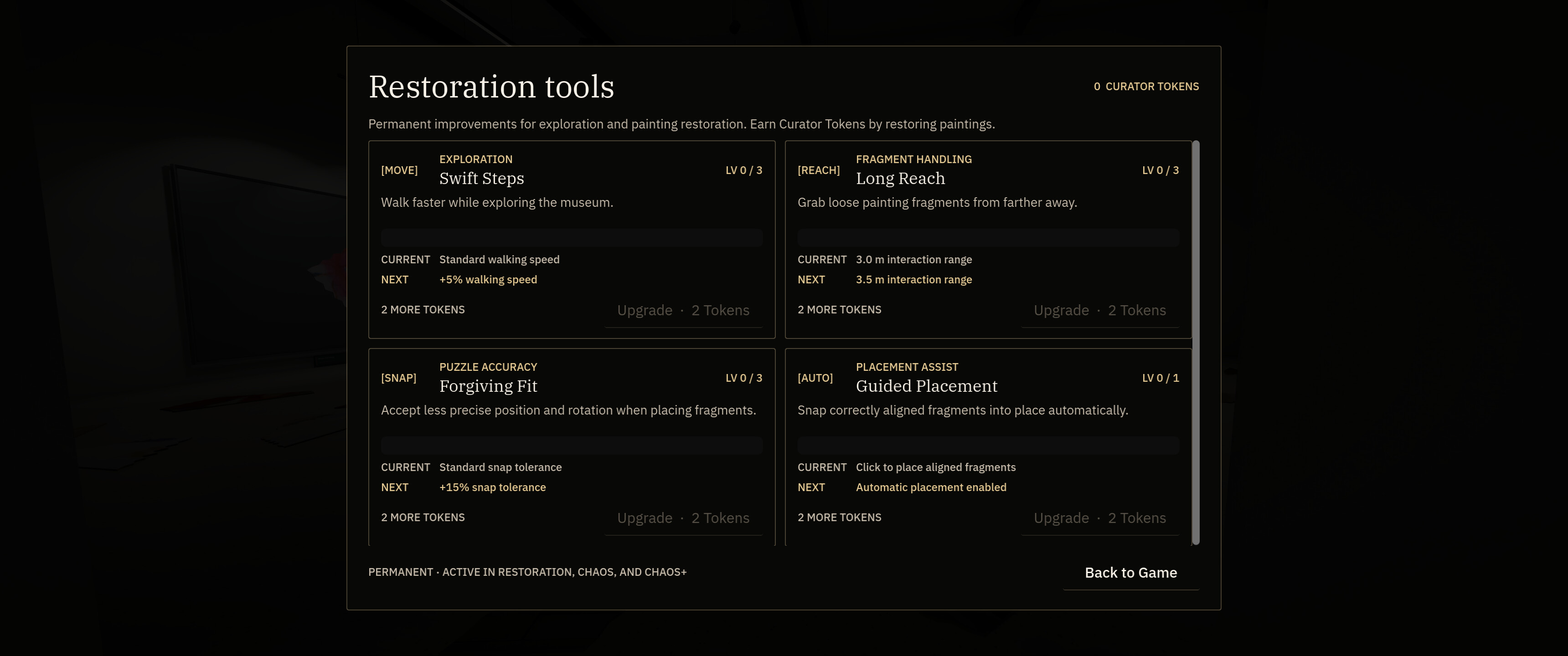Upgrade Forgiving Fit for 2 Tokens
Image resolution: width=1568 pixels, height=656 pixels.
684,518
